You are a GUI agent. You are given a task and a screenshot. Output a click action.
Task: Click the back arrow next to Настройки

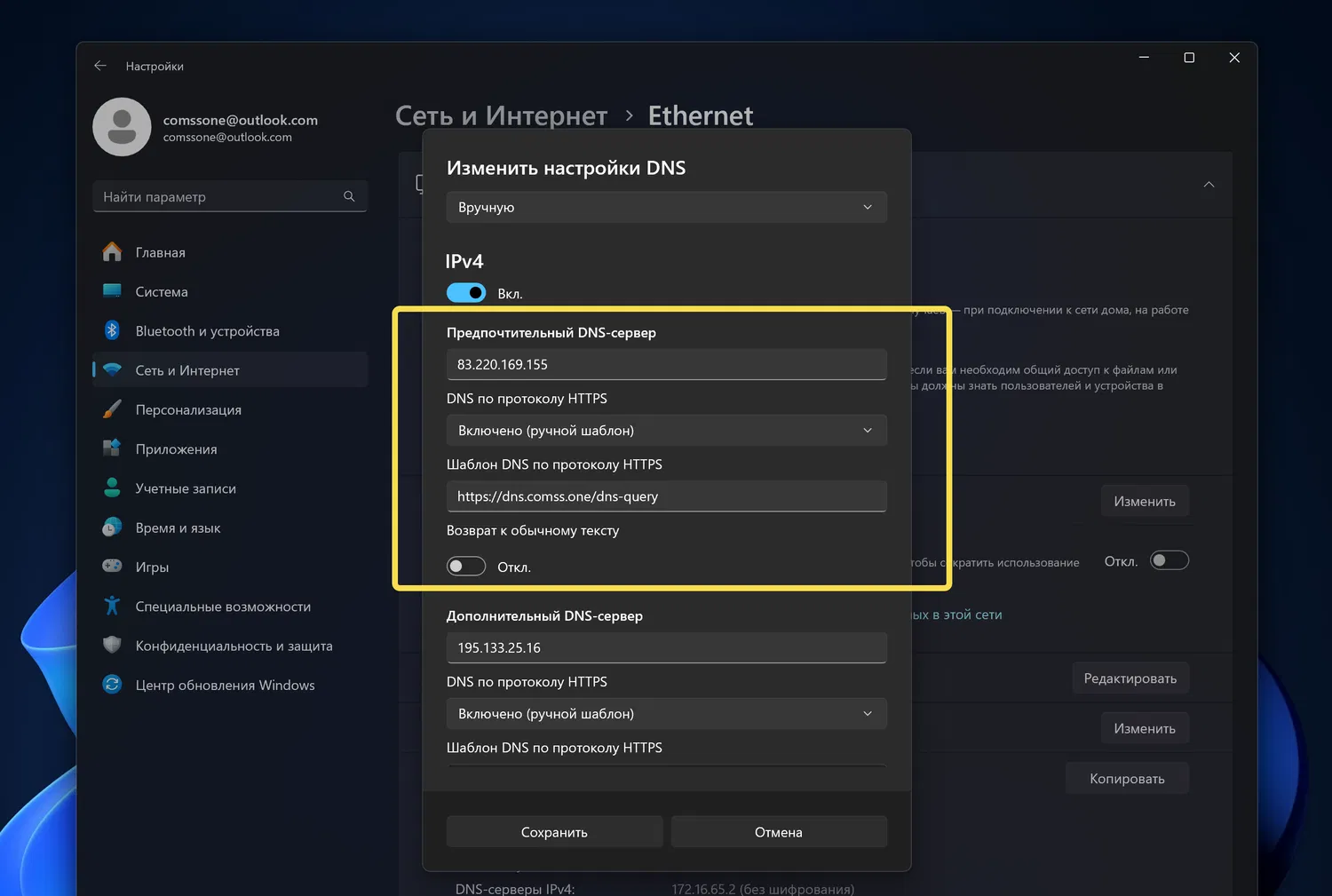pyautogui.click(x=100, y=66)
